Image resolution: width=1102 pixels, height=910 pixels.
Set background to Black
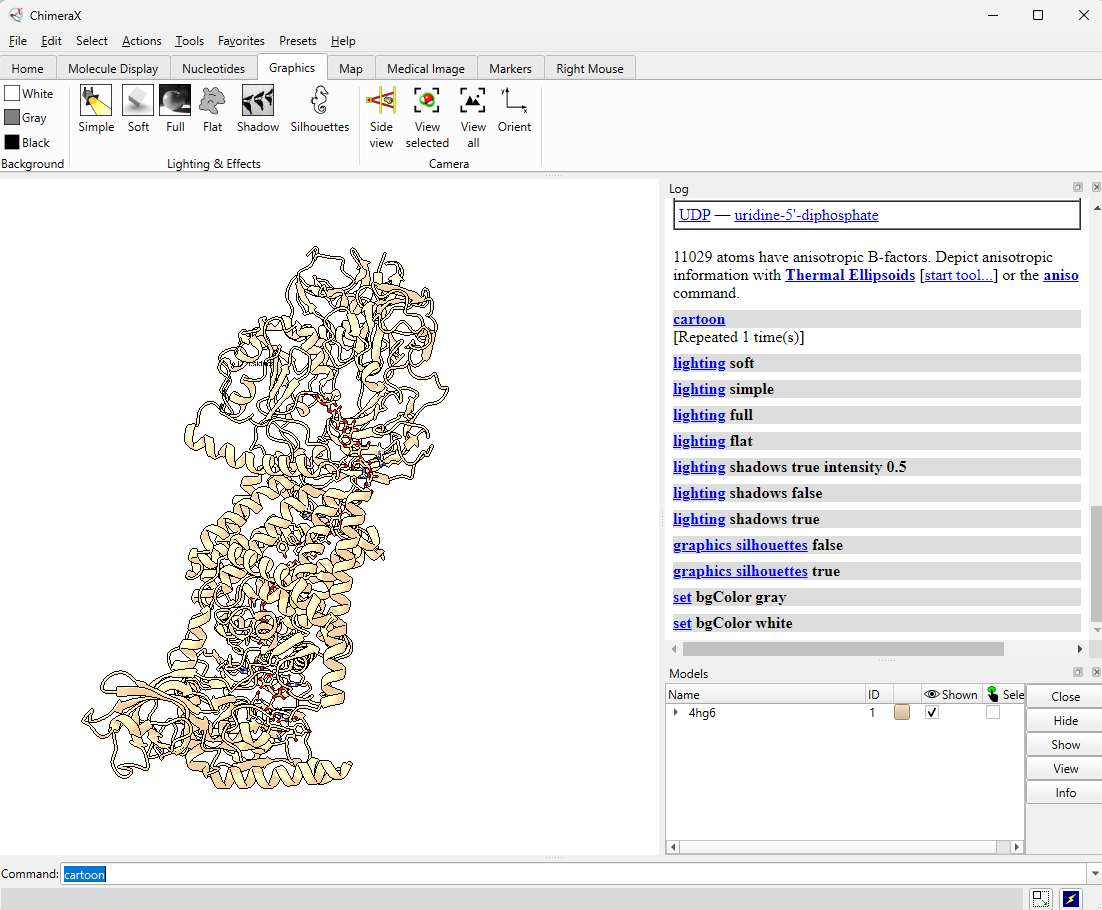(x=27, y=142)
